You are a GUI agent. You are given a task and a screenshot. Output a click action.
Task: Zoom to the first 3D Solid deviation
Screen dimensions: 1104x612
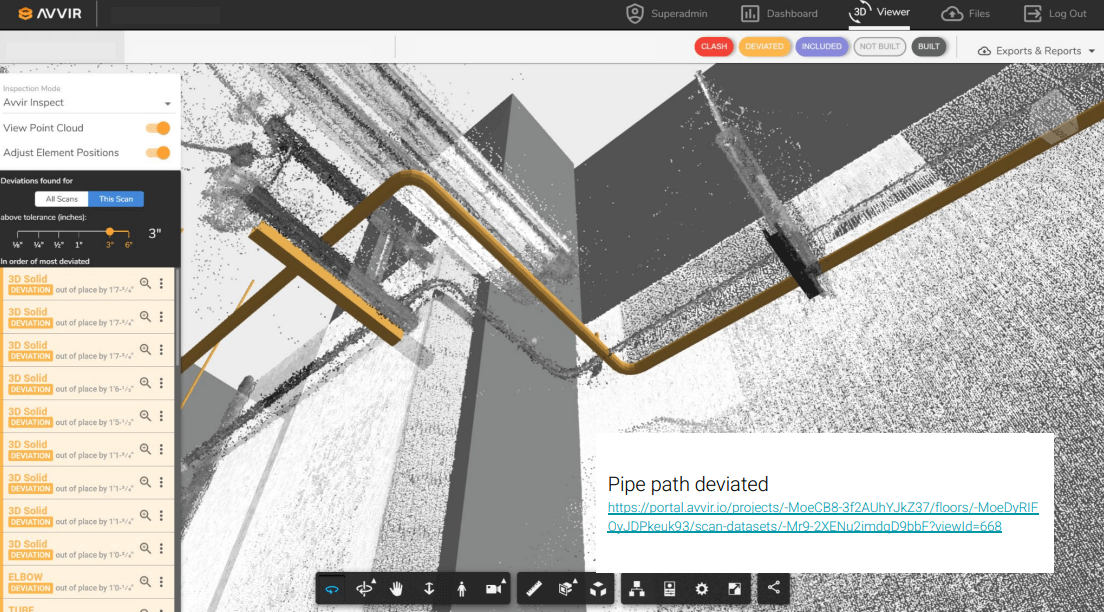point(145,283)
